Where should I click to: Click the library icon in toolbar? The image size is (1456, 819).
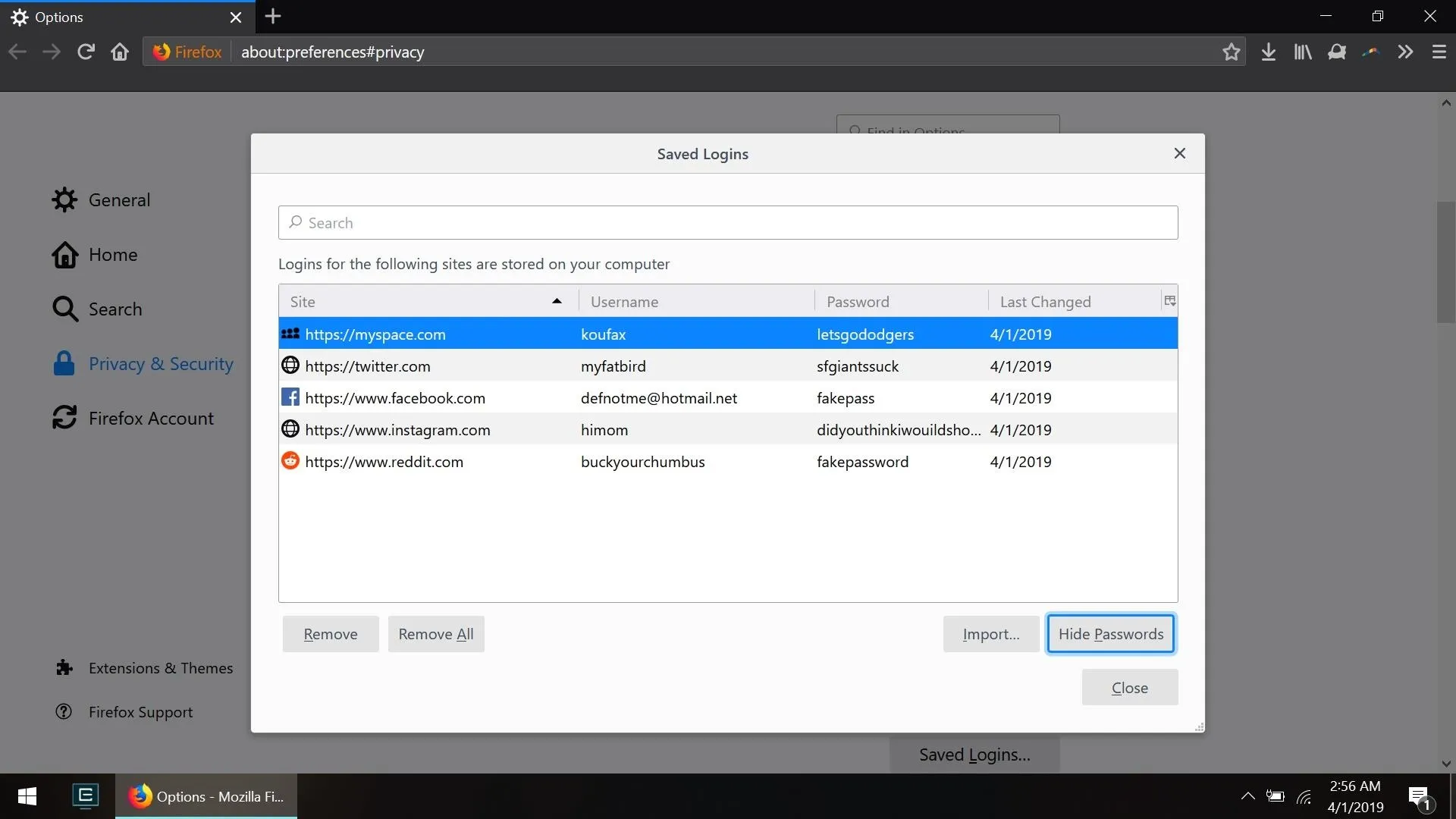click(x=1302, y=52)
